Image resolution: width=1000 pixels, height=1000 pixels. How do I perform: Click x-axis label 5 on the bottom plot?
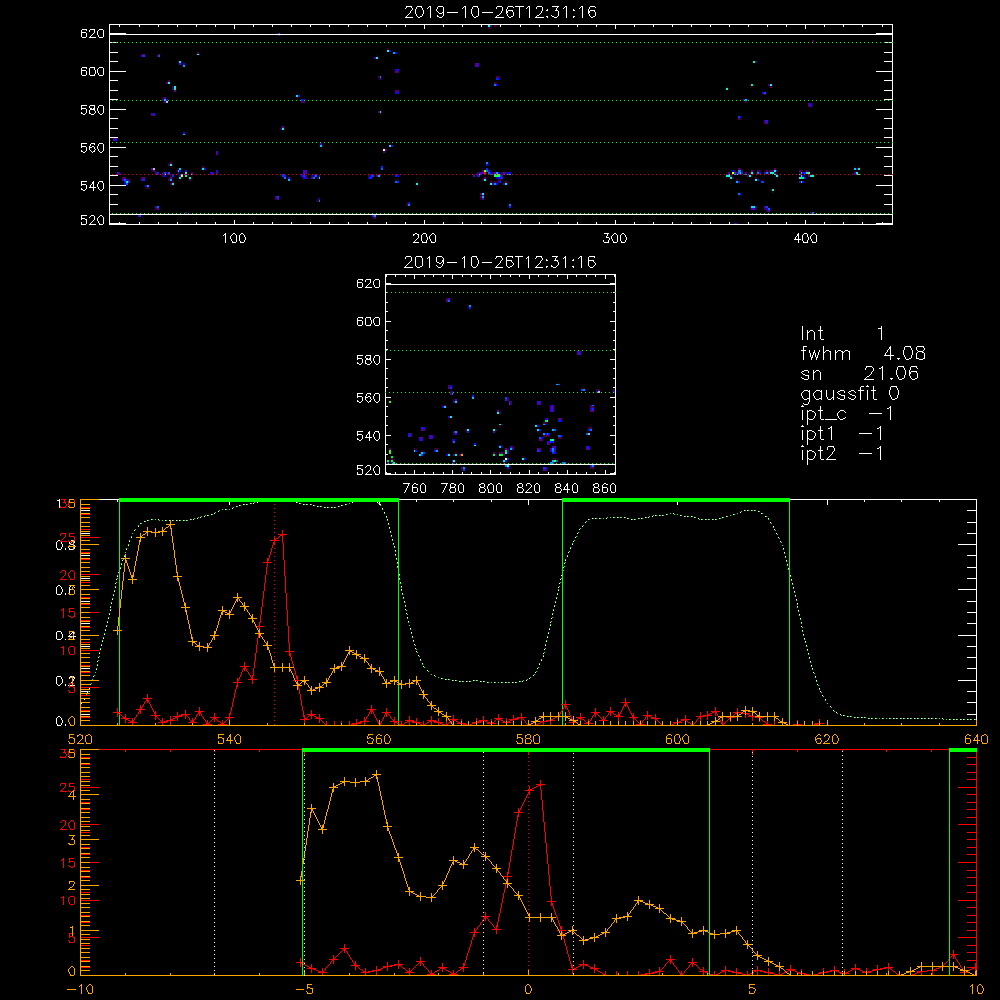tap(753, 990)
